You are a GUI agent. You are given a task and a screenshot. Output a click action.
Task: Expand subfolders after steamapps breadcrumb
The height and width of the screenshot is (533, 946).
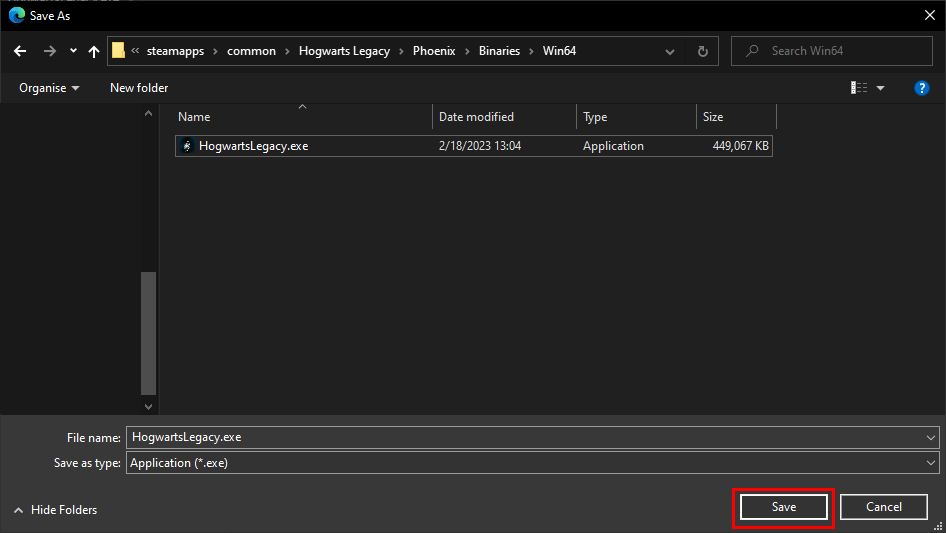[215, 51]
